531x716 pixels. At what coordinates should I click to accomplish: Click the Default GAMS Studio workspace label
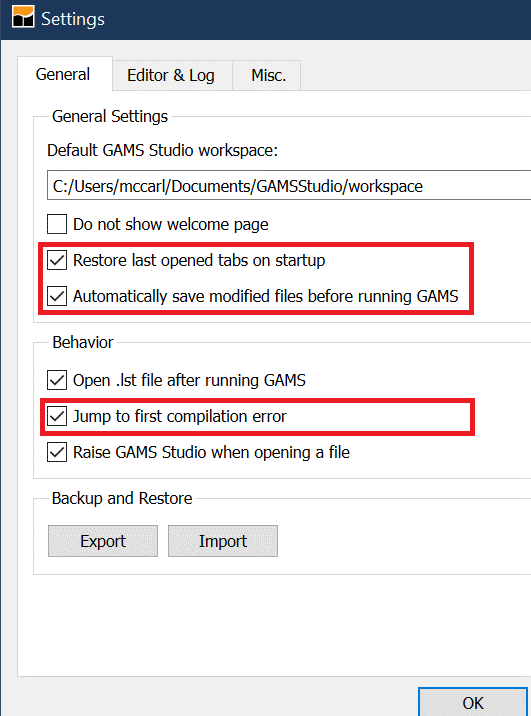(x=163, y=150)
